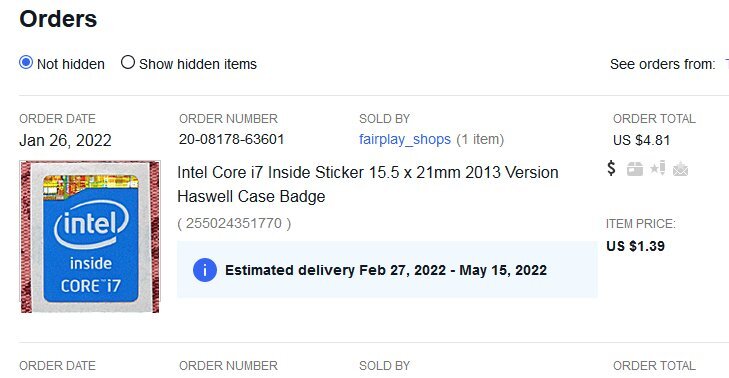
Task: Open the fairplay_shops seller link
Action: click(x=405, y=139)
